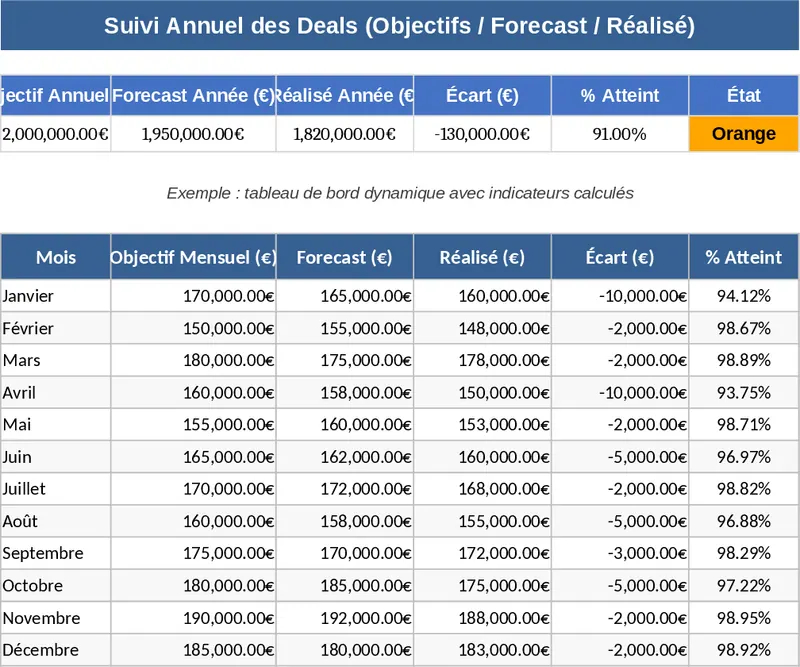Select the Avril 93.75% attained cell

[x=743, y=393]
